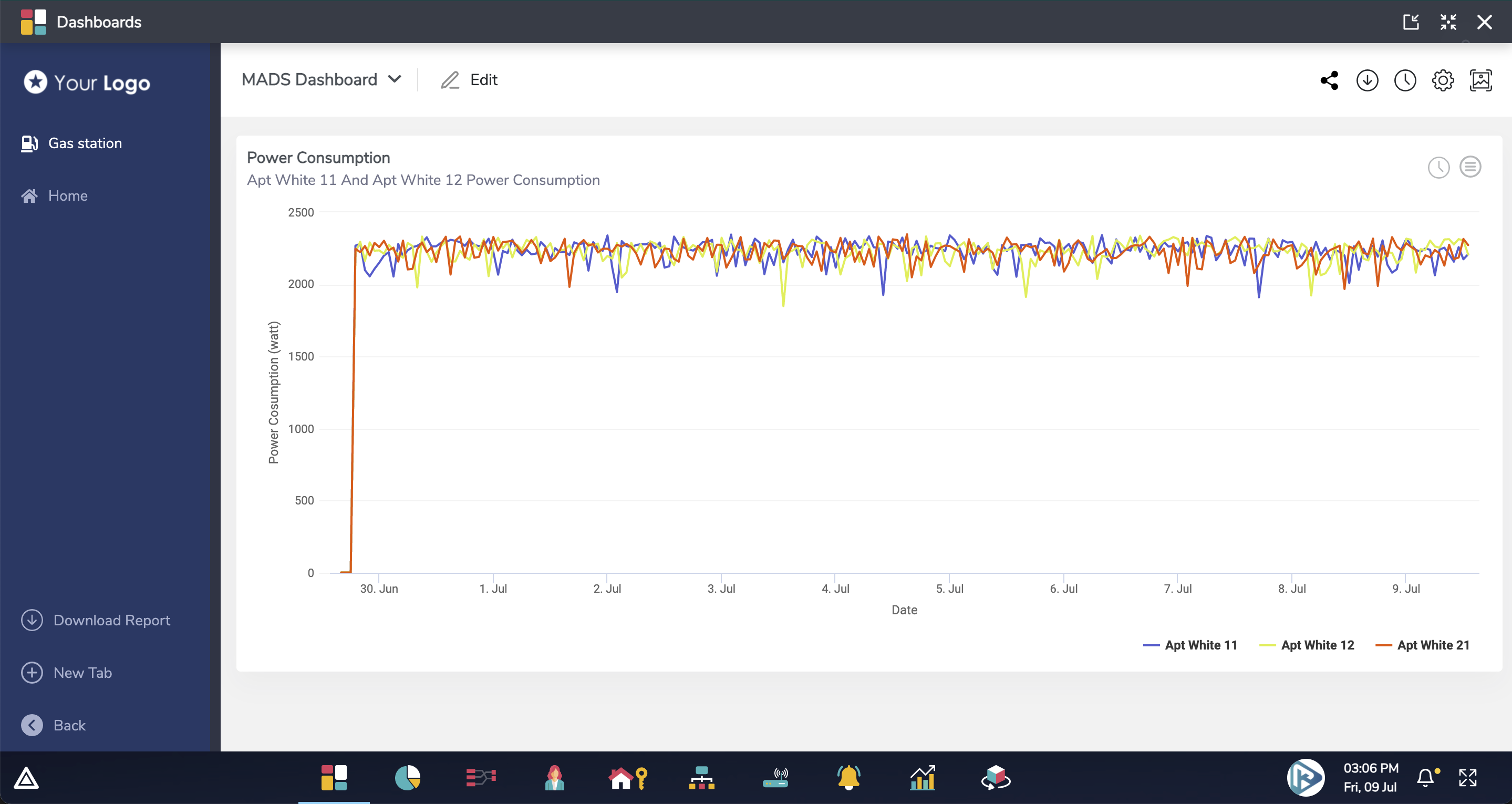
Task: Open the dashboard time range clock icon
Action: [1405, 80]
